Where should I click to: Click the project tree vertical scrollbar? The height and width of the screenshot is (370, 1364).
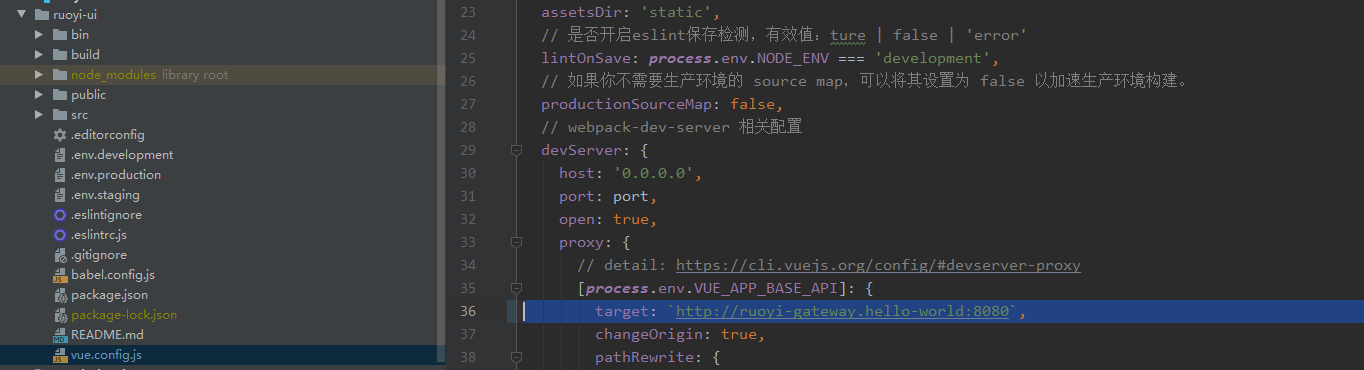pyautogui.click(x=441, y=180)
